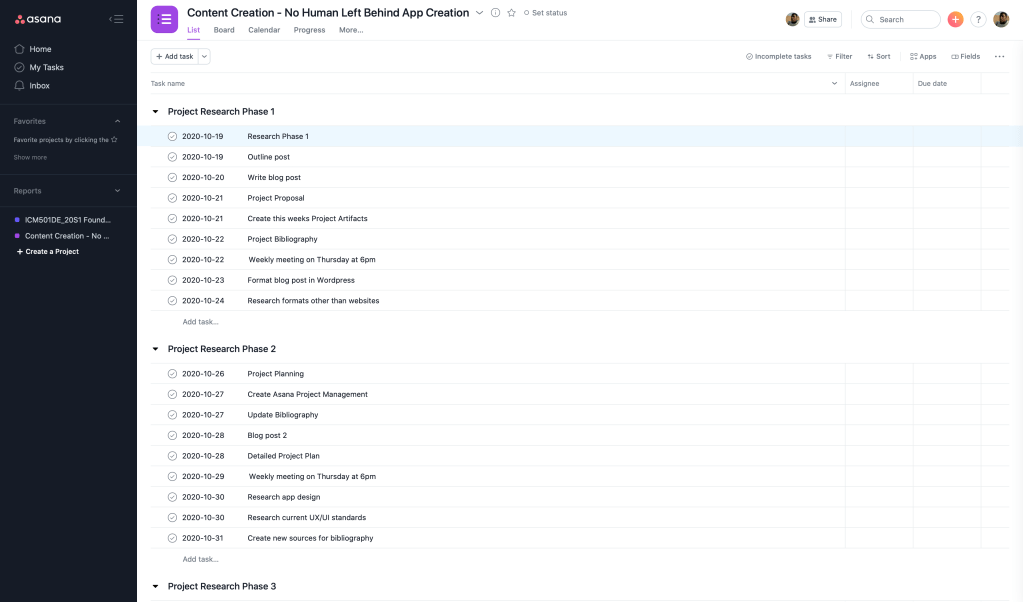Complete the Blog post 2 task
Image resolution: width=1023 pixels, height=602 pixels.
[172, 436]
